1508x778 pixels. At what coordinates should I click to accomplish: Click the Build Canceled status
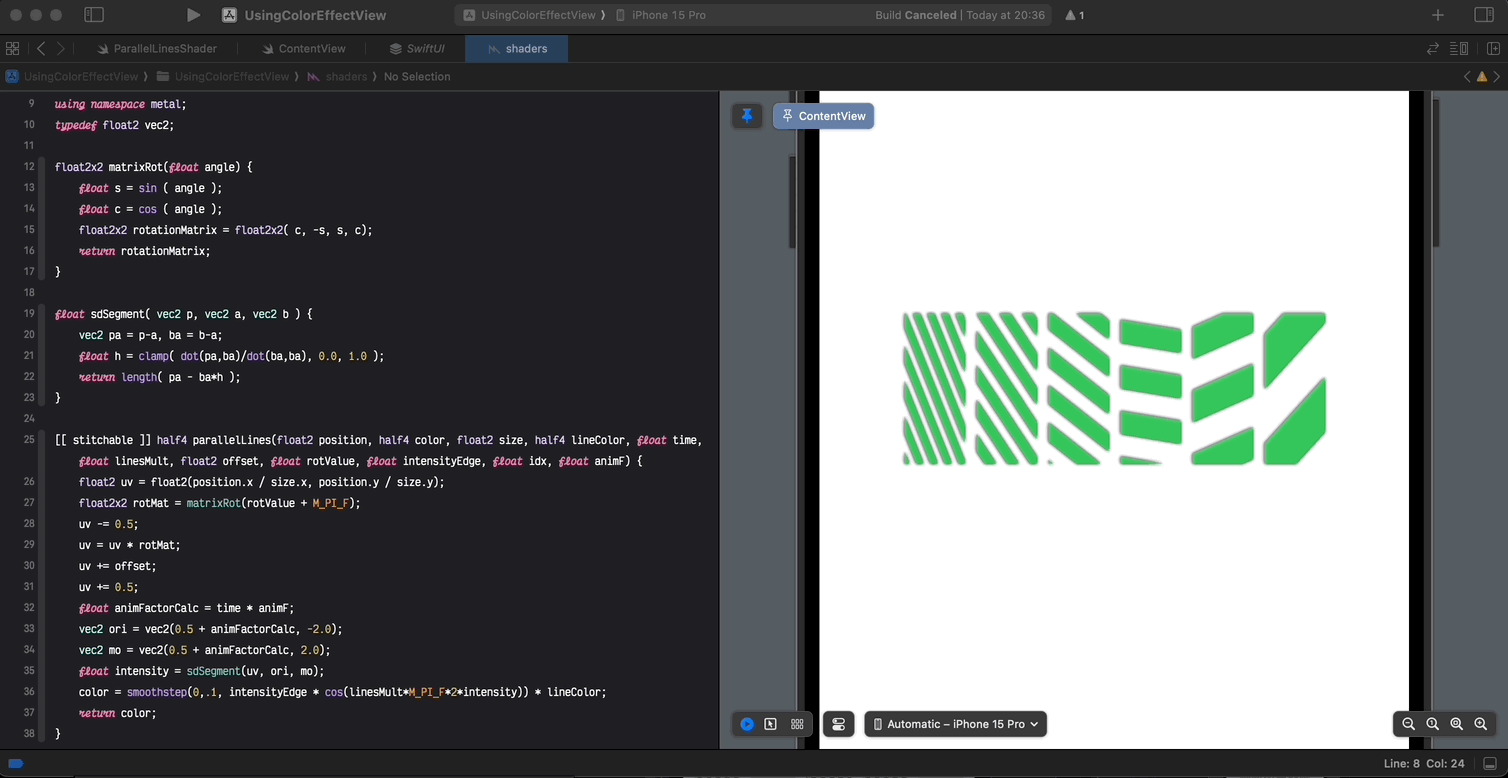click(960, 15)
